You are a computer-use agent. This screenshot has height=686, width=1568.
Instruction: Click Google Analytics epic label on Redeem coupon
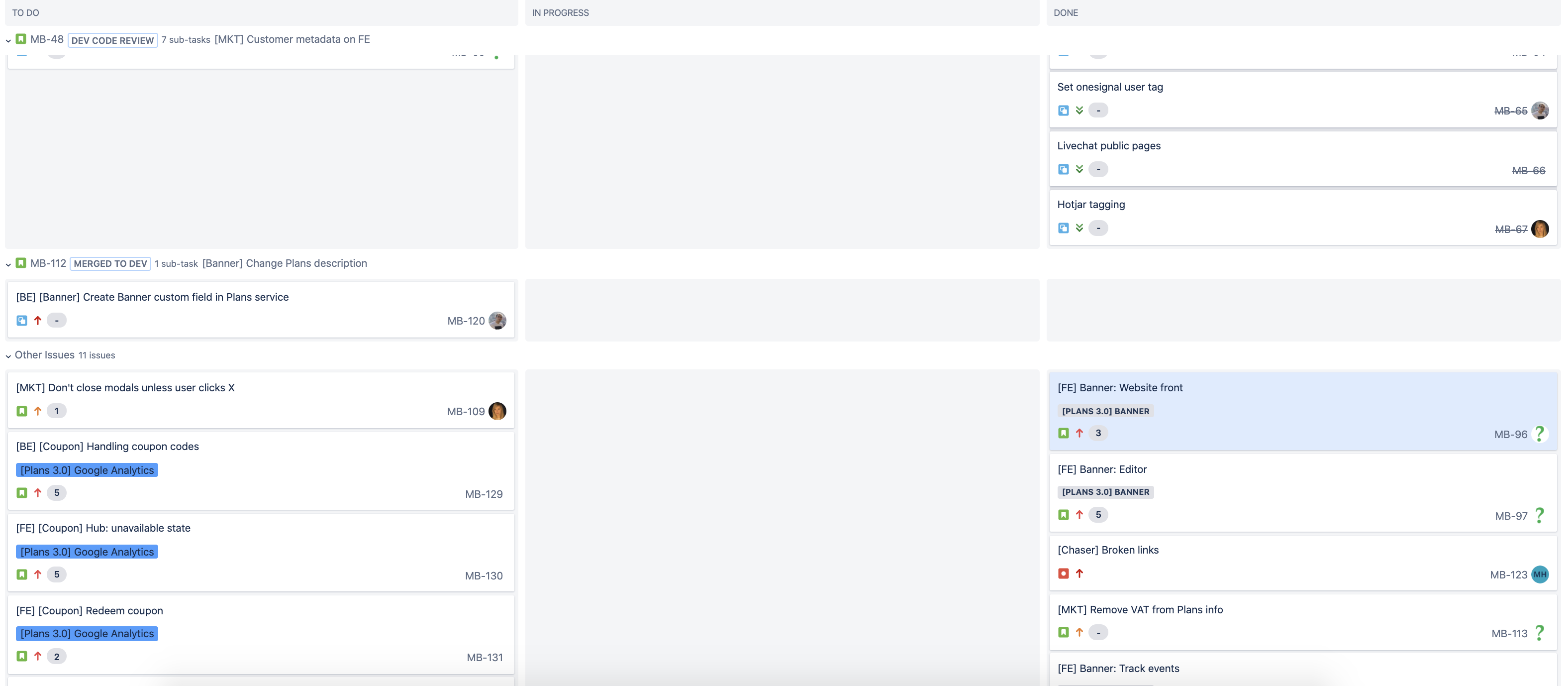(87, 634)
